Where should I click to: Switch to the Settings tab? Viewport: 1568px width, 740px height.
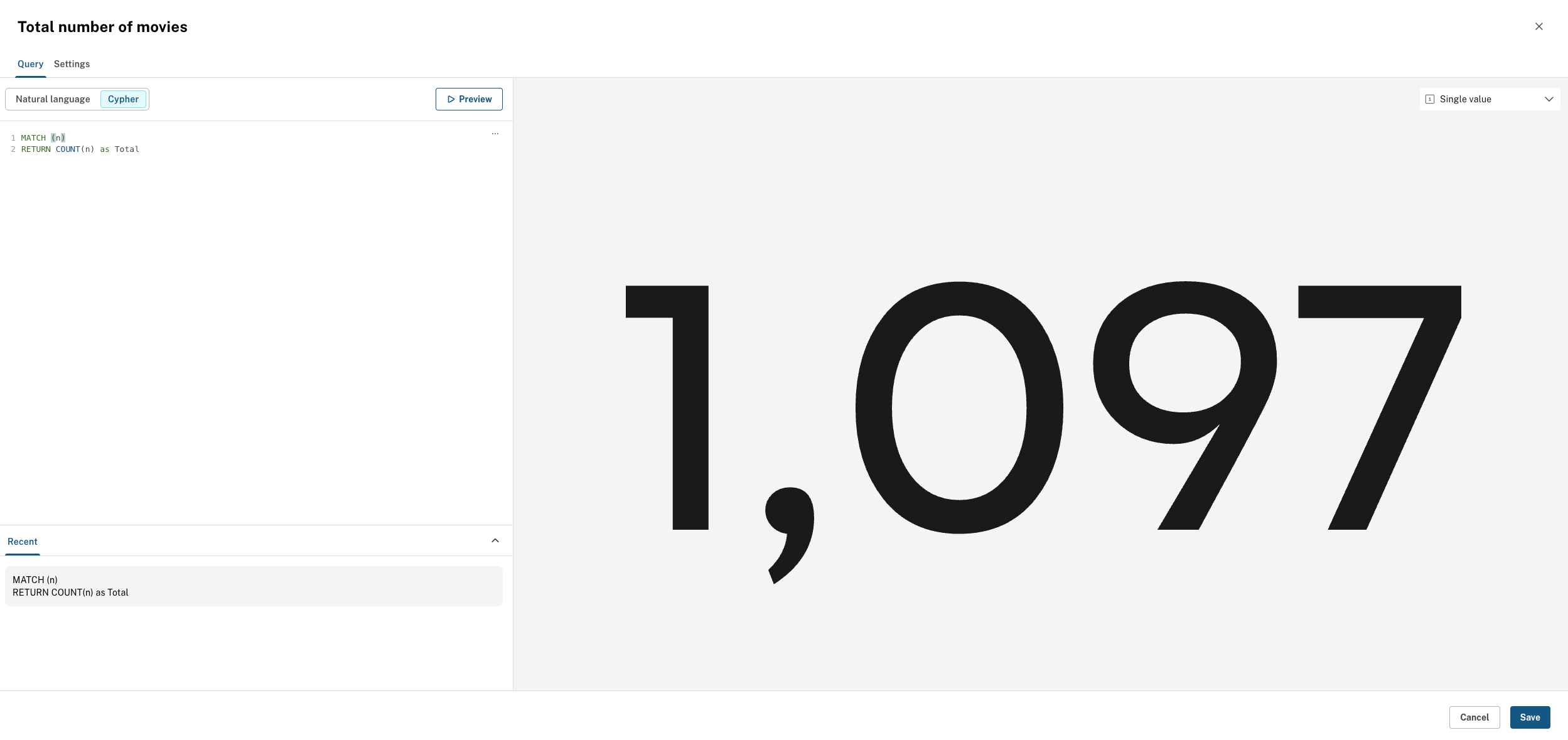pos(72,64)
